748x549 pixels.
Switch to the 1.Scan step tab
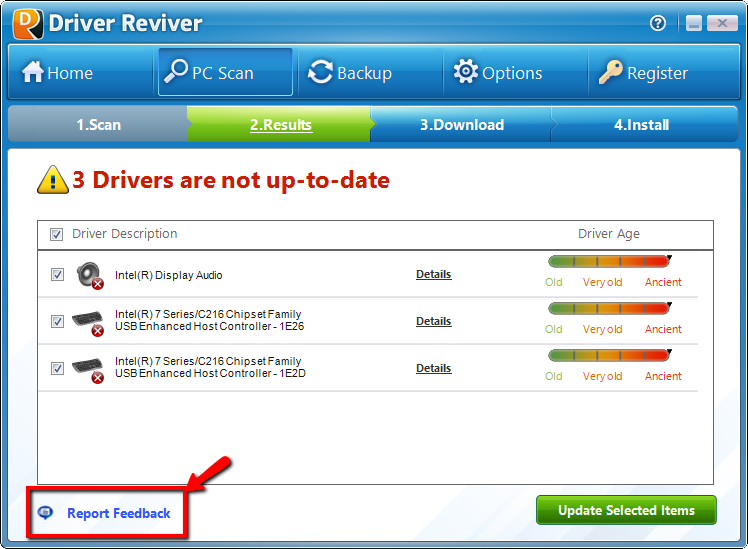coord(98,125)
